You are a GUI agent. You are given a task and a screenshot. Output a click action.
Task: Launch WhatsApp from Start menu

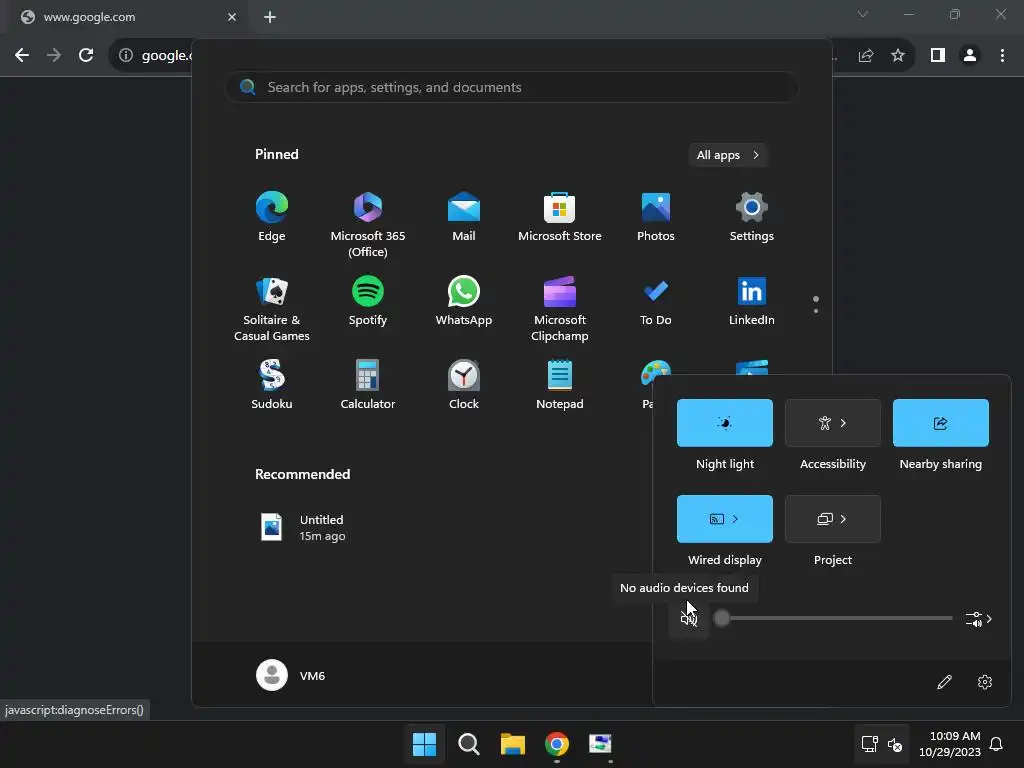[x=464, y=301]
